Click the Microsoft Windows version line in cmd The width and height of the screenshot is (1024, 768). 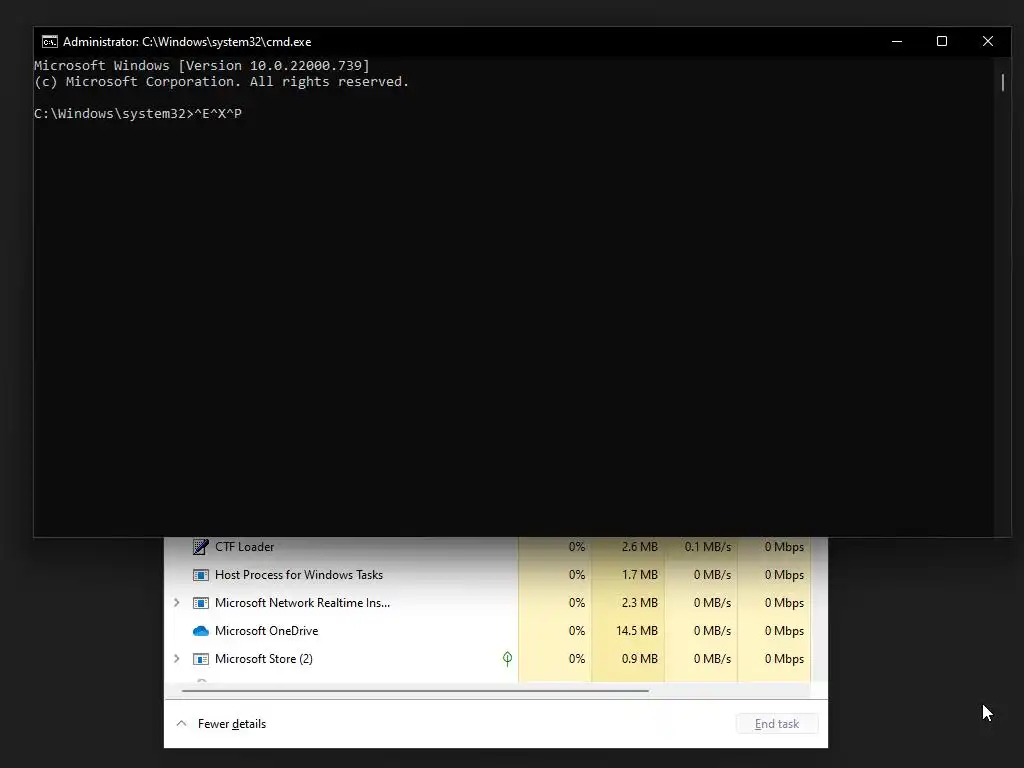tap(202, 65)
